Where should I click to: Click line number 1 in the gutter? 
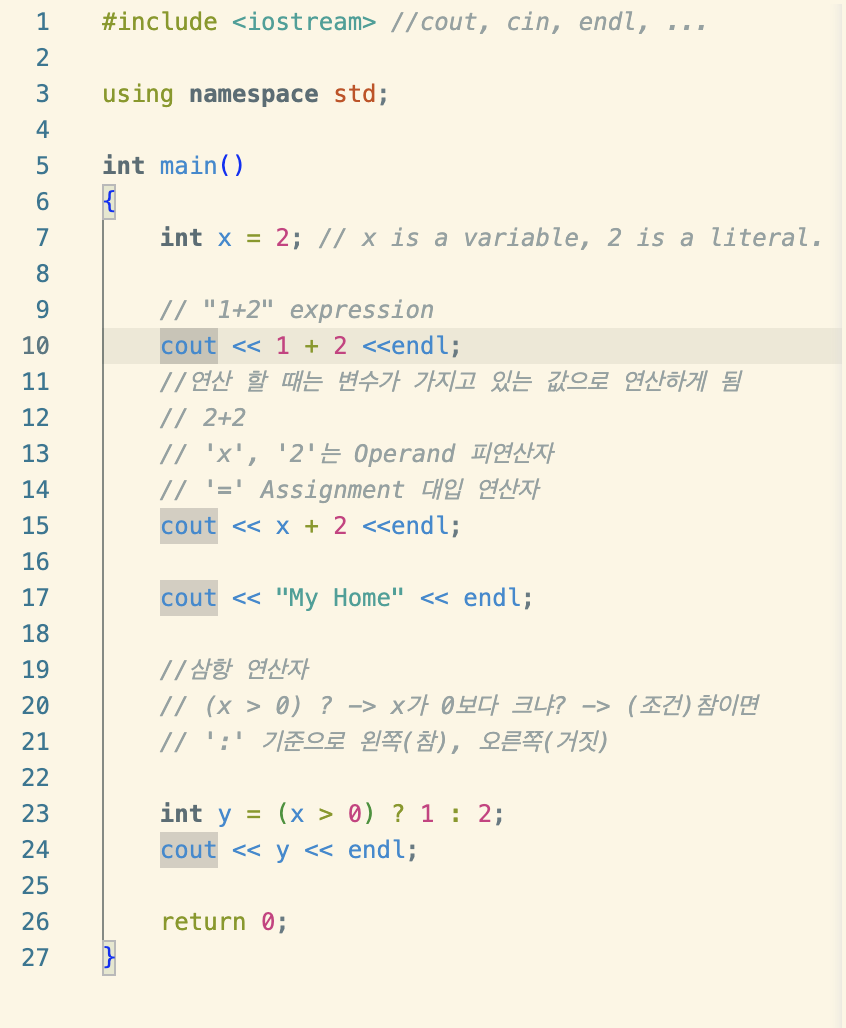(43, 22)
